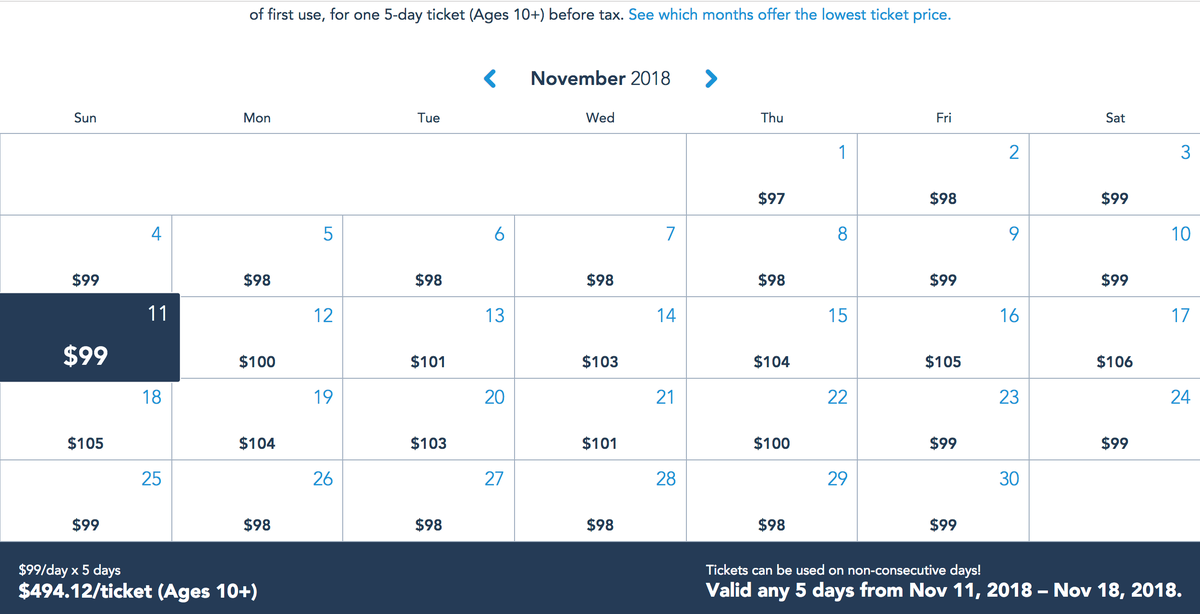Advance to next month with right arrow
This screenshot has width=1200, height=614.
point(711,78)
